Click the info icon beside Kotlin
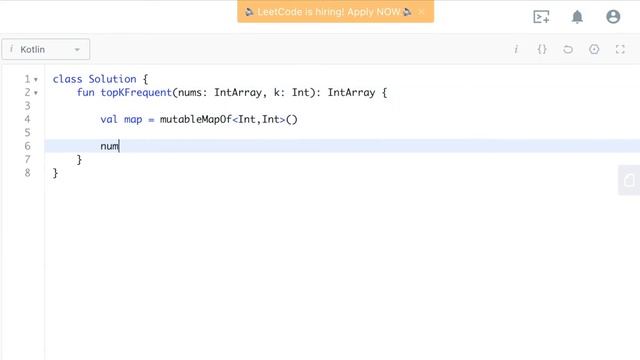 pos(11,49)
